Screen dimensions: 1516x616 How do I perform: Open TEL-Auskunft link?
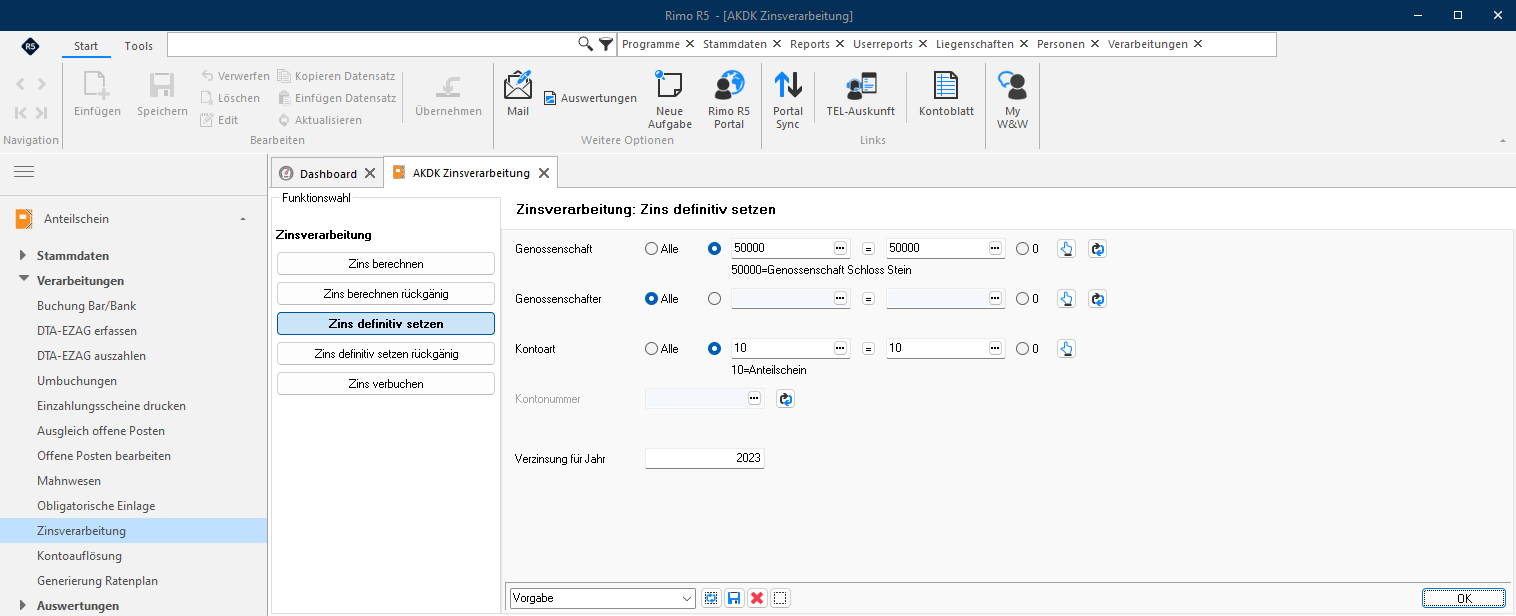(860, 95)
